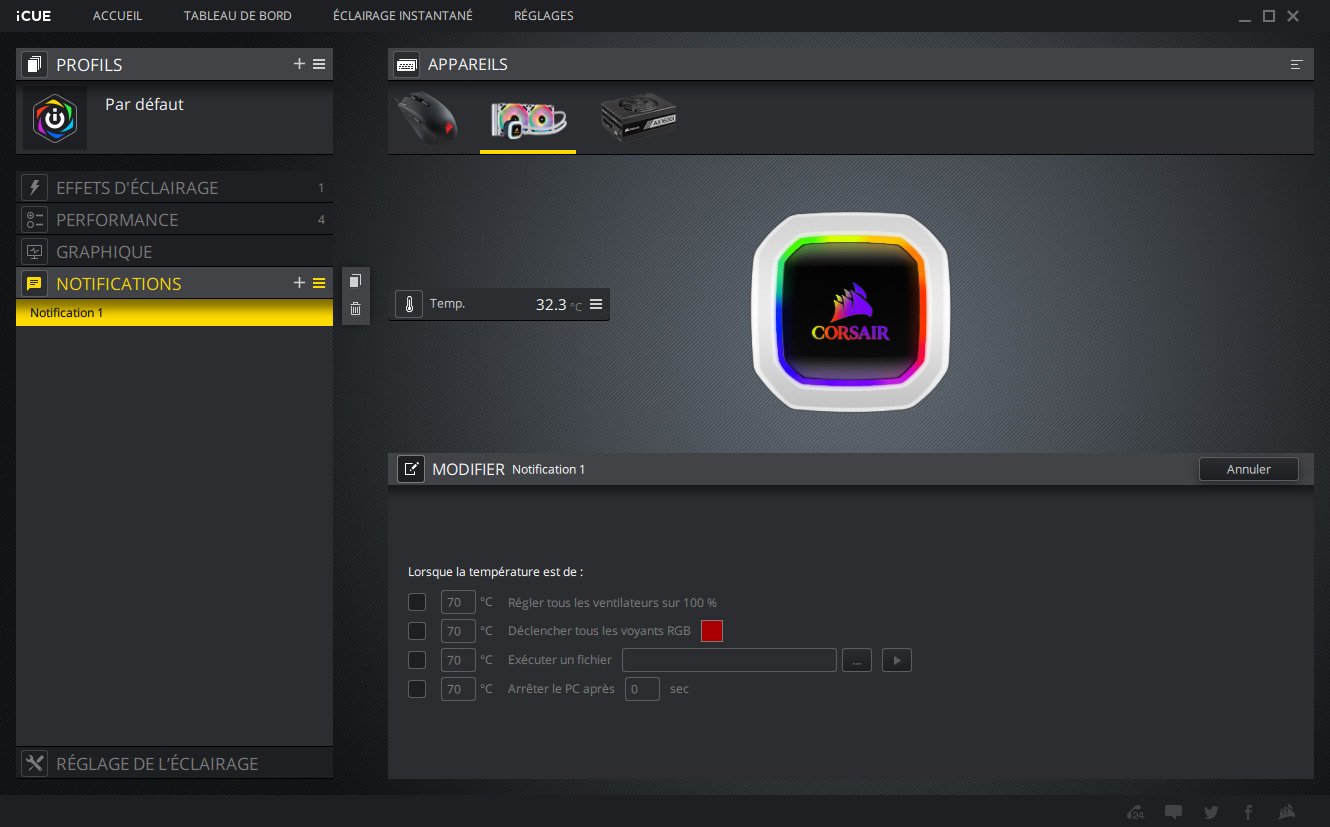The image size is (1330, 827).
Task: Add a new notification with plus icon
Action: coord(299,283)
